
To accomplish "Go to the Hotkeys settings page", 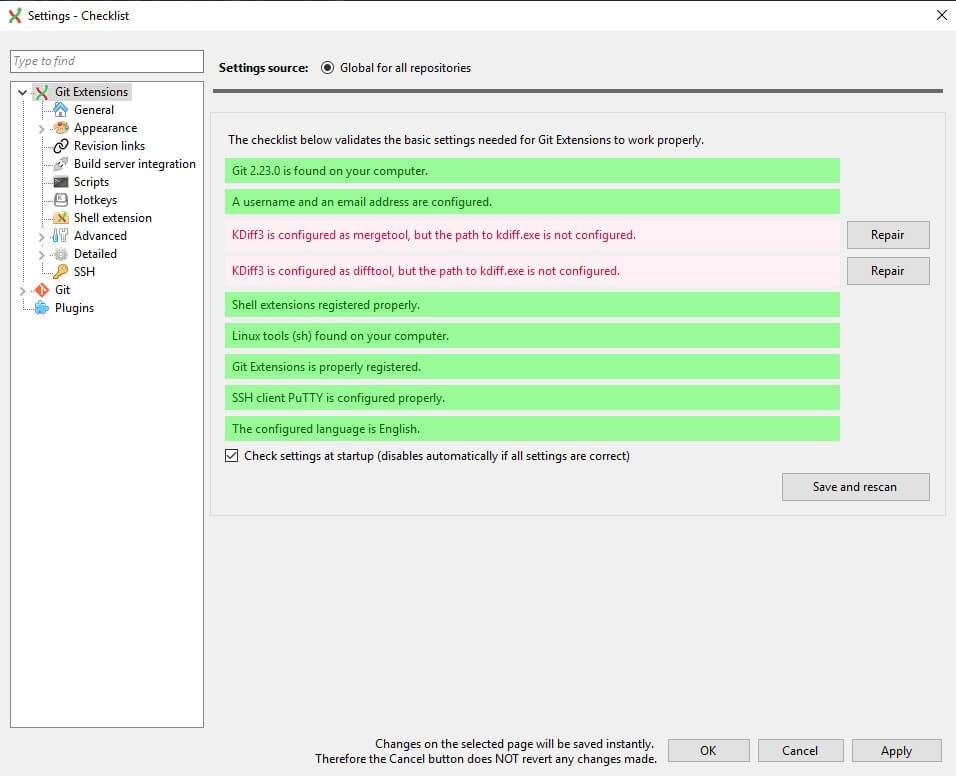I will (95, 200).
